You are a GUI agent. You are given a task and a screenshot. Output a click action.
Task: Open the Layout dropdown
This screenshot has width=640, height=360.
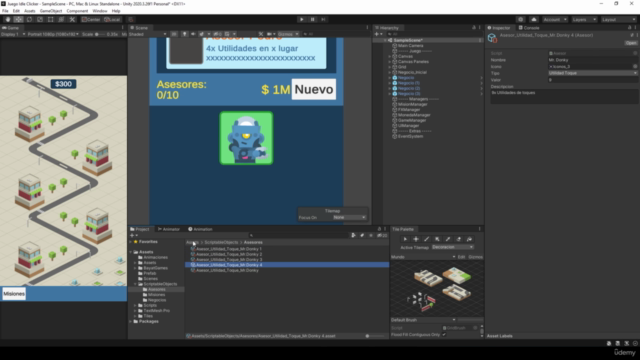tap(618, 20)
